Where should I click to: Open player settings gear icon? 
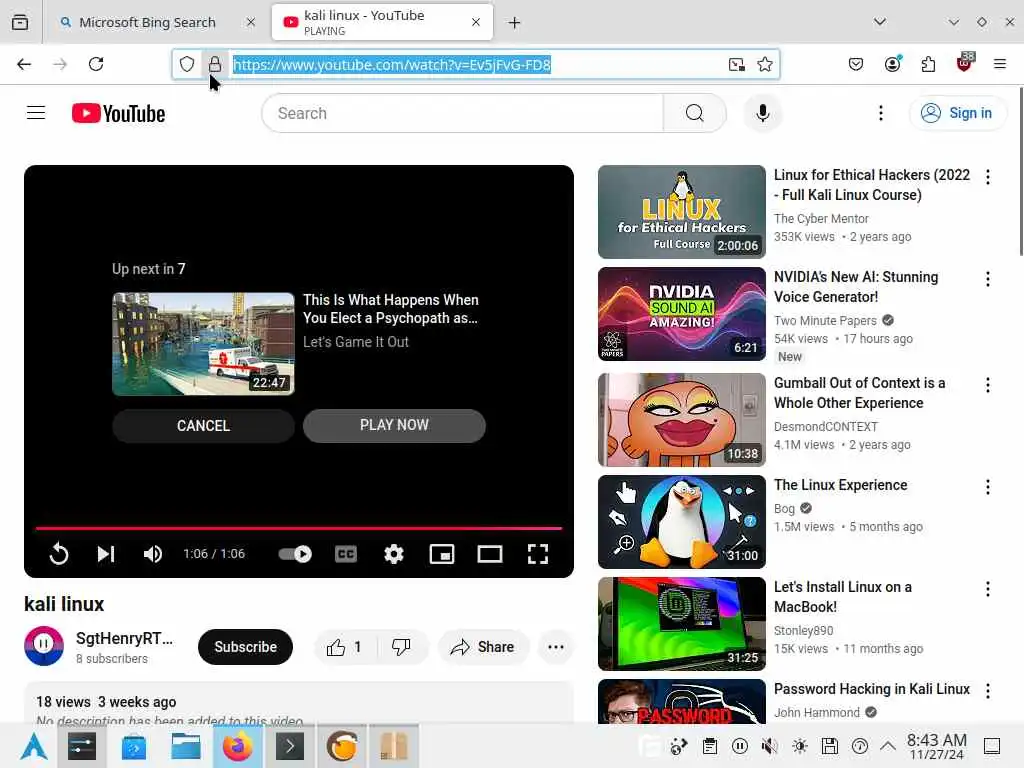coord(394,554)
